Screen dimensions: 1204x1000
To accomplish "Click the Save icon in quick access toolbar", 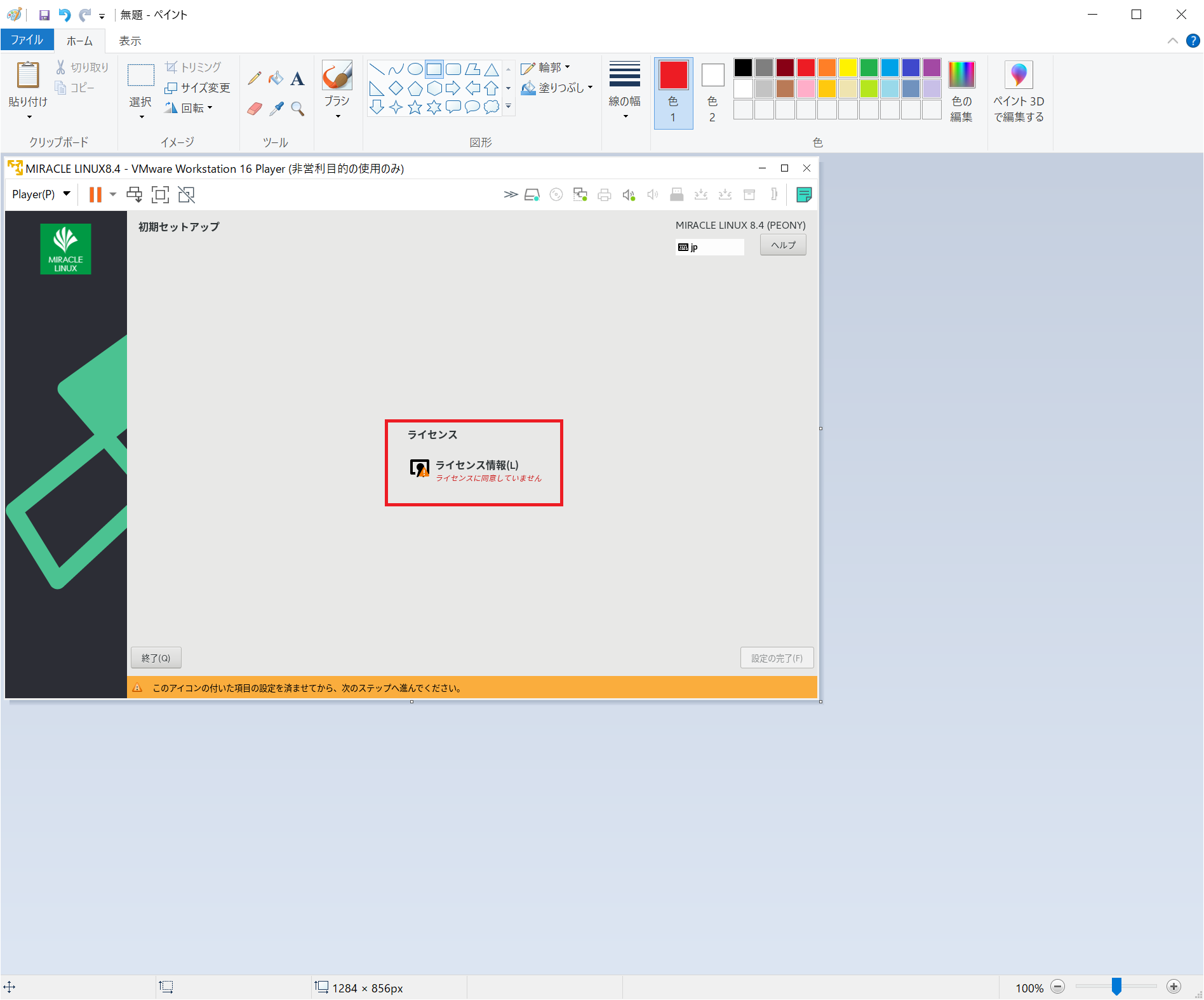I will 44,15.
